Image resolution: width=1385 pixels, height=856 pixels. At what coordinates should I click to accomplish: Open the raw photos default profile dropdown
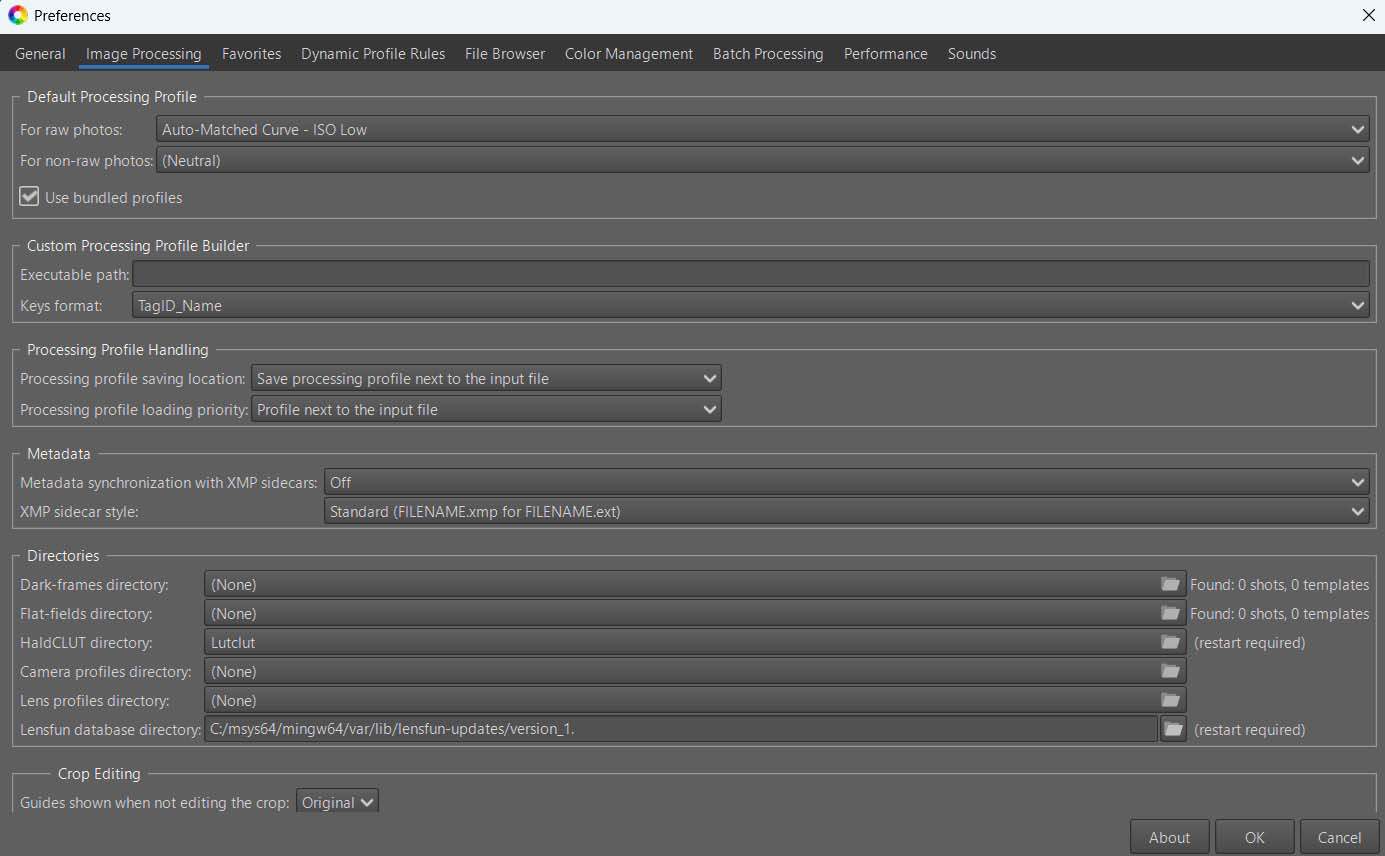tap(762, 129)
